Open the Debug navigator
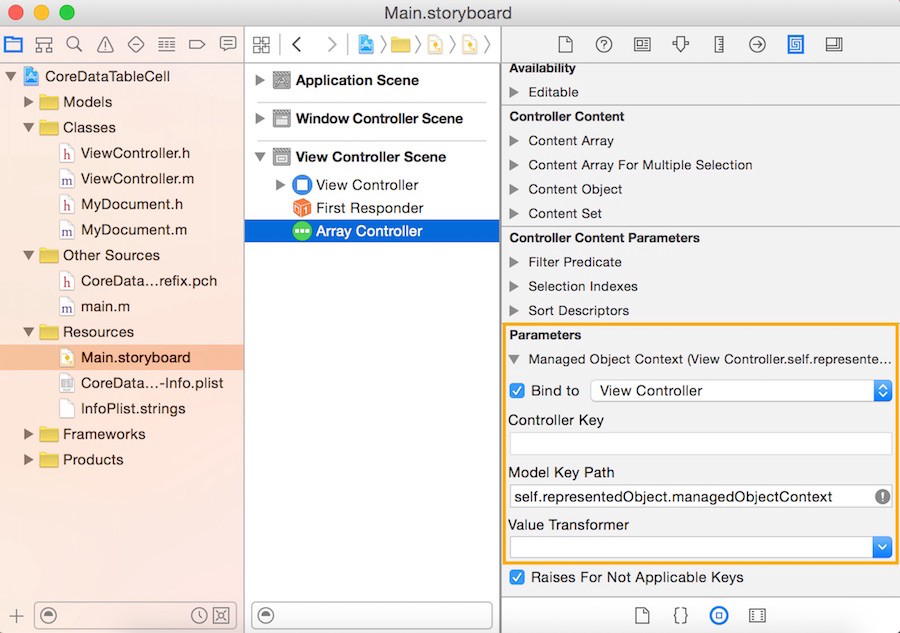This screenshot has width=900, height=633. coord(166,44)
